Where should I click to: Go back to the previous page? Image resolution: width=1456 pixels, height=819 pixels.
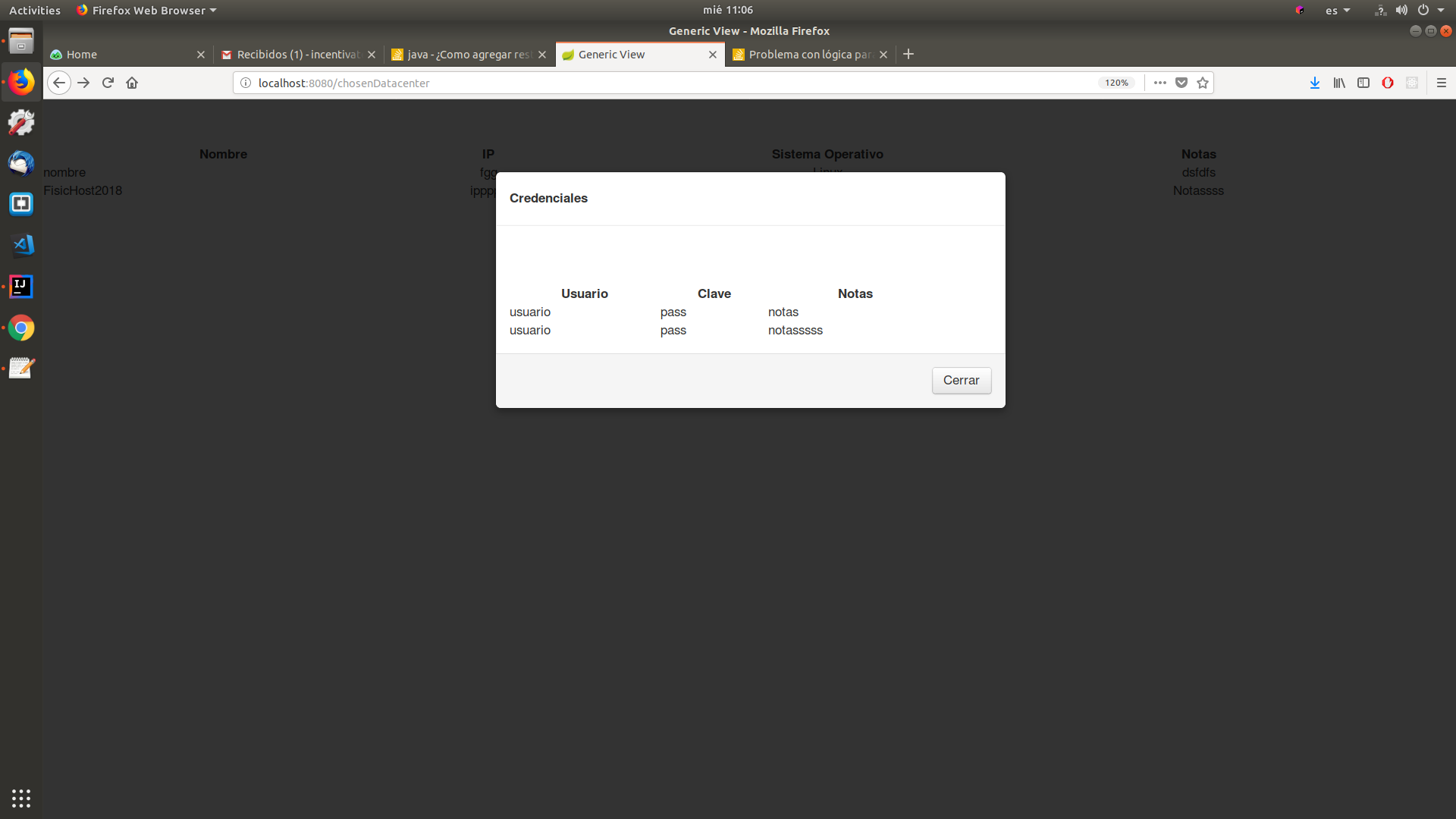[x=59, y=83]
